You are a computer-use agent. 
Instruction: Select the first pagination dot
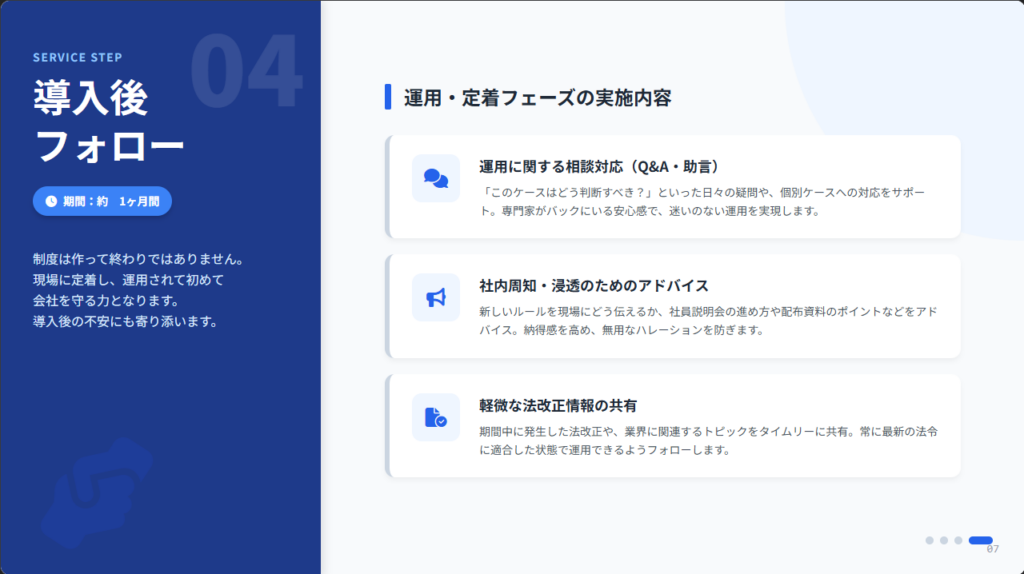(929, 540)
